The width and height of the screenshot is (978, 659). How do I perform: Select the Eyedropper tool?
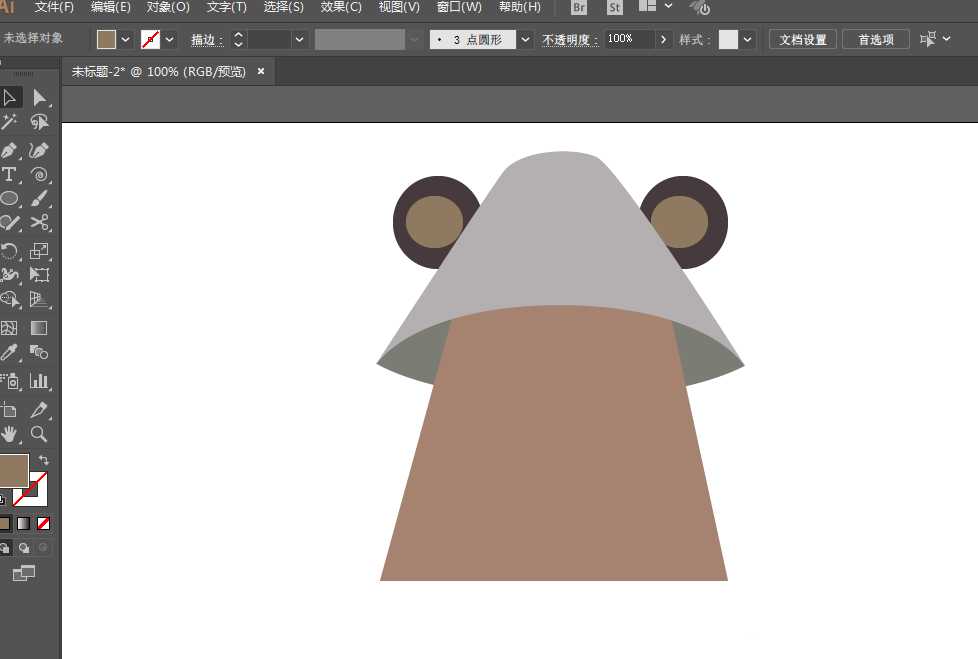[x=9, y=352]
